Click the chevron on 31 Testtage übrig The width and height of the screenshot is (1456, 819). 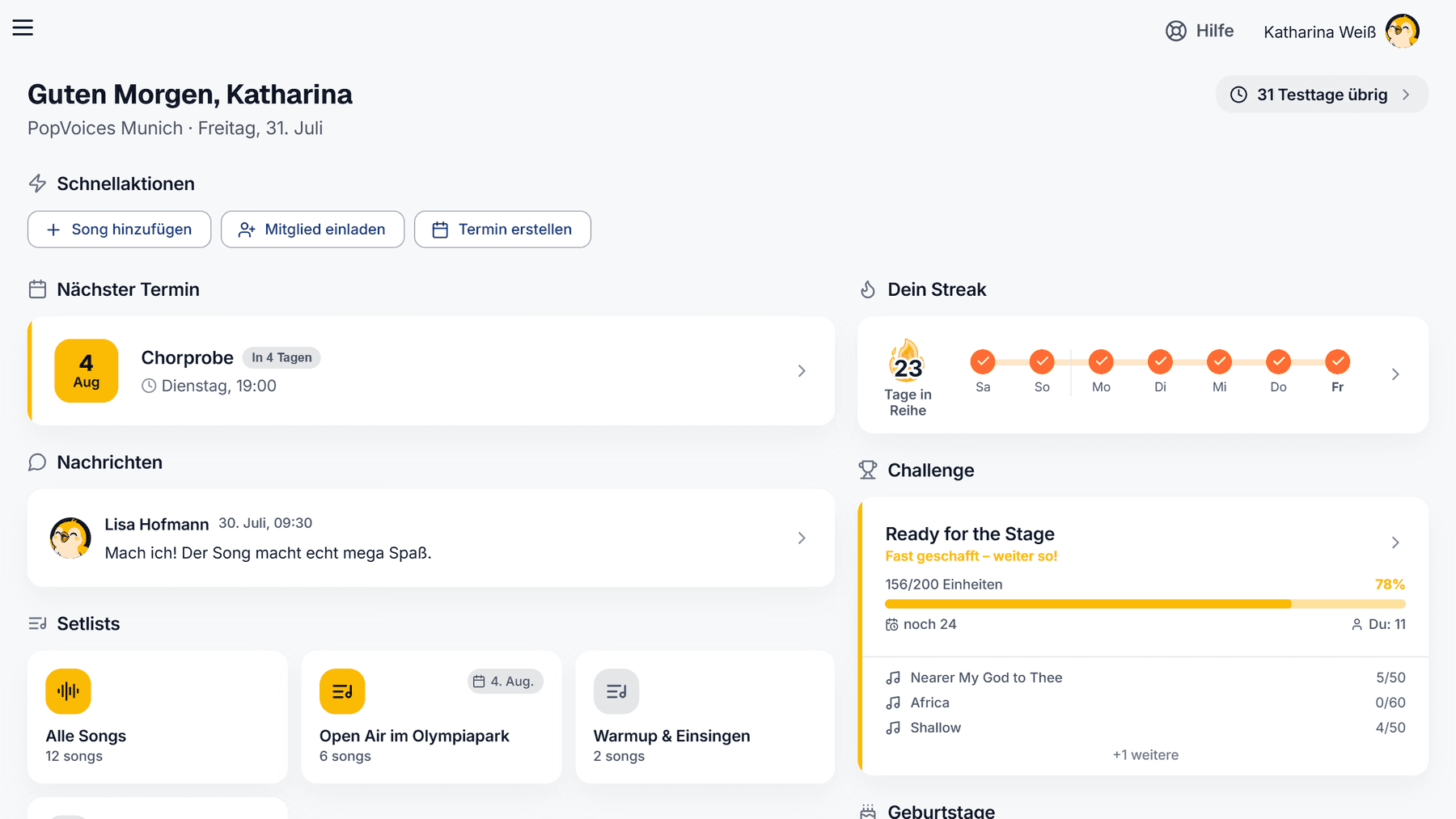[x=1406, y=95]
